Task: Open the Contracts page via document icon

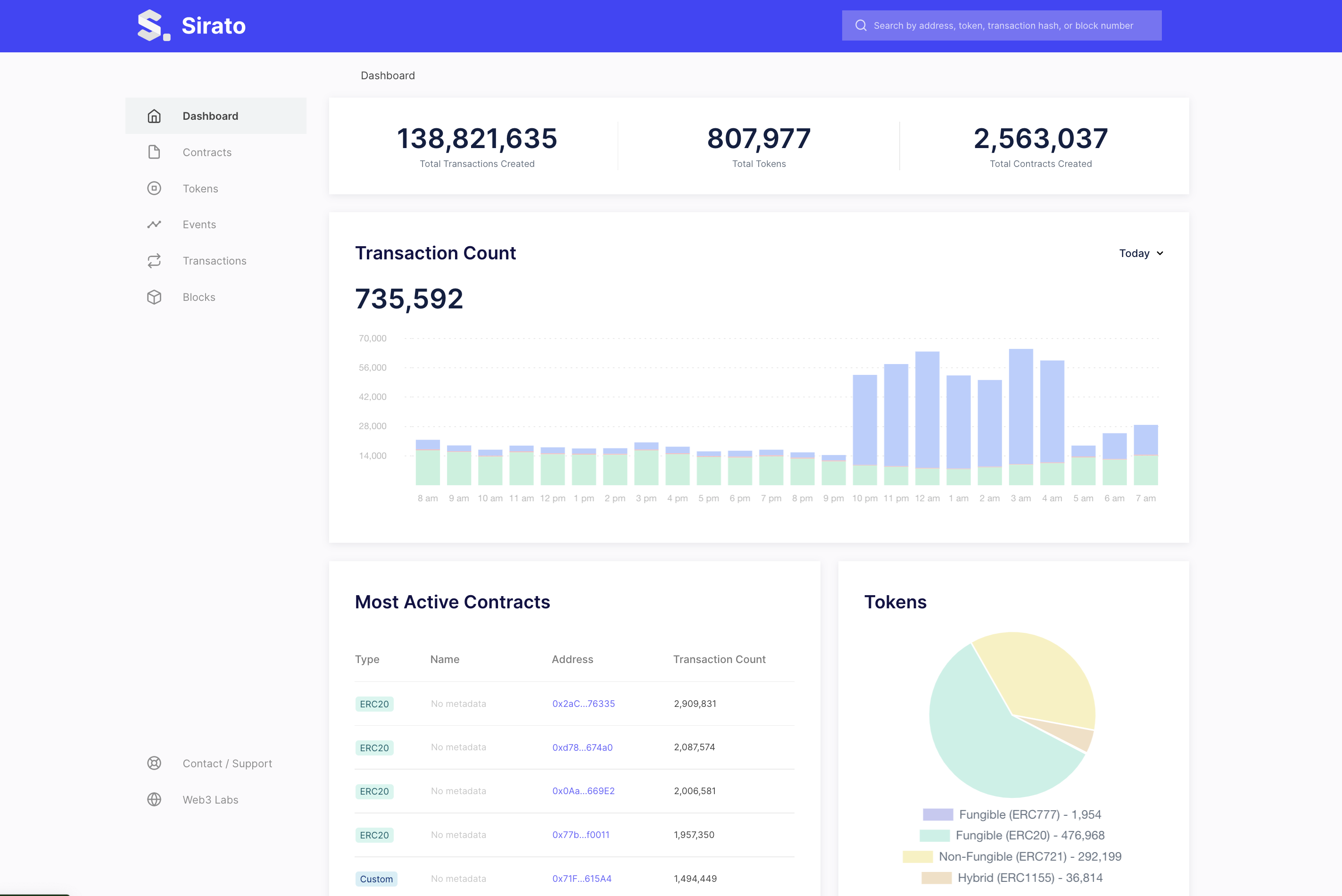Action: click(154, 152)
